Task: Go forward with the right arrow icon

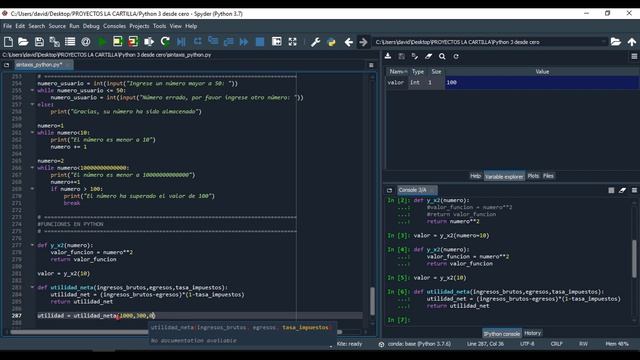Action: tap(363, 42)
